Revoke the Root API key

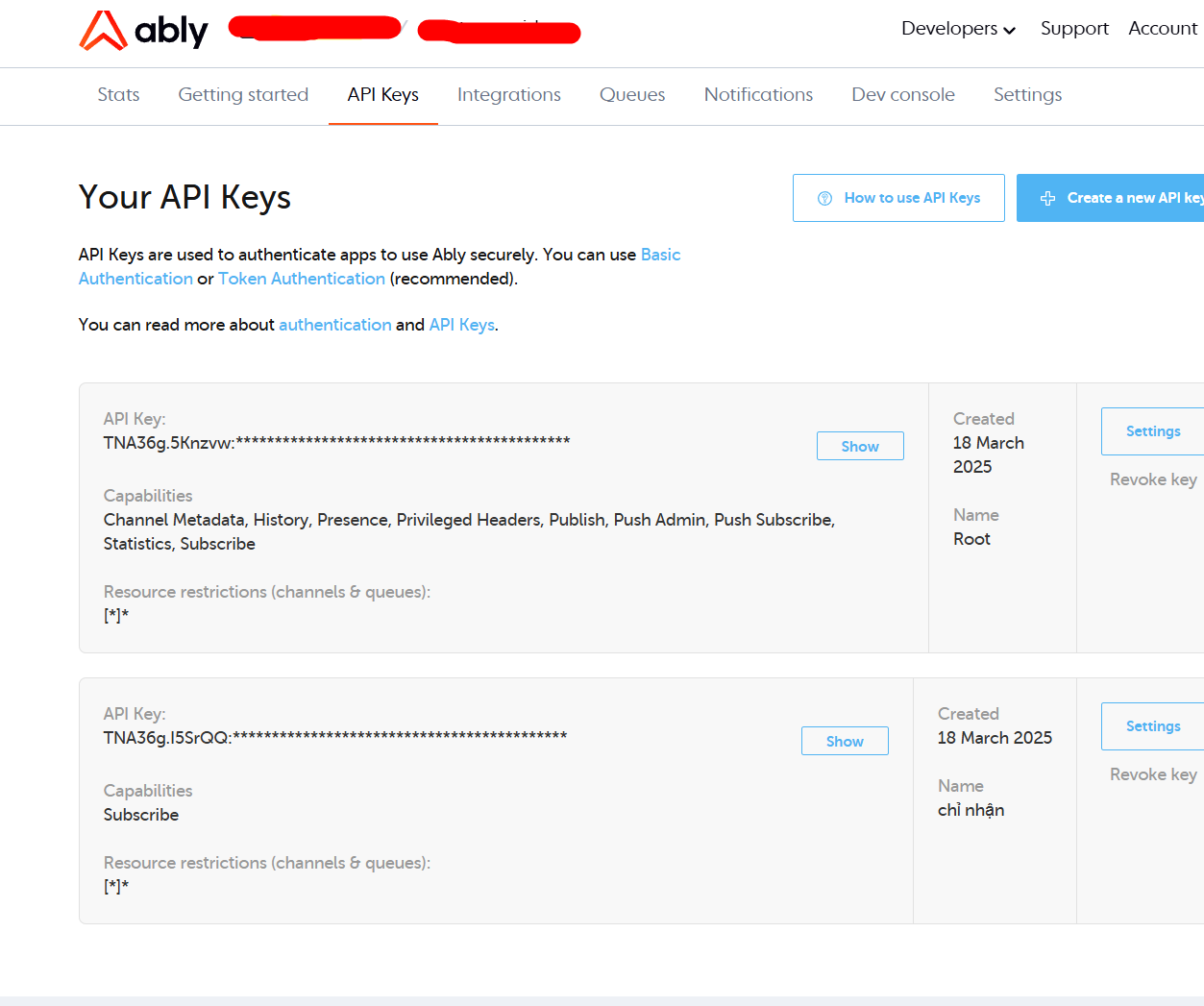[x=1153, y=479]
